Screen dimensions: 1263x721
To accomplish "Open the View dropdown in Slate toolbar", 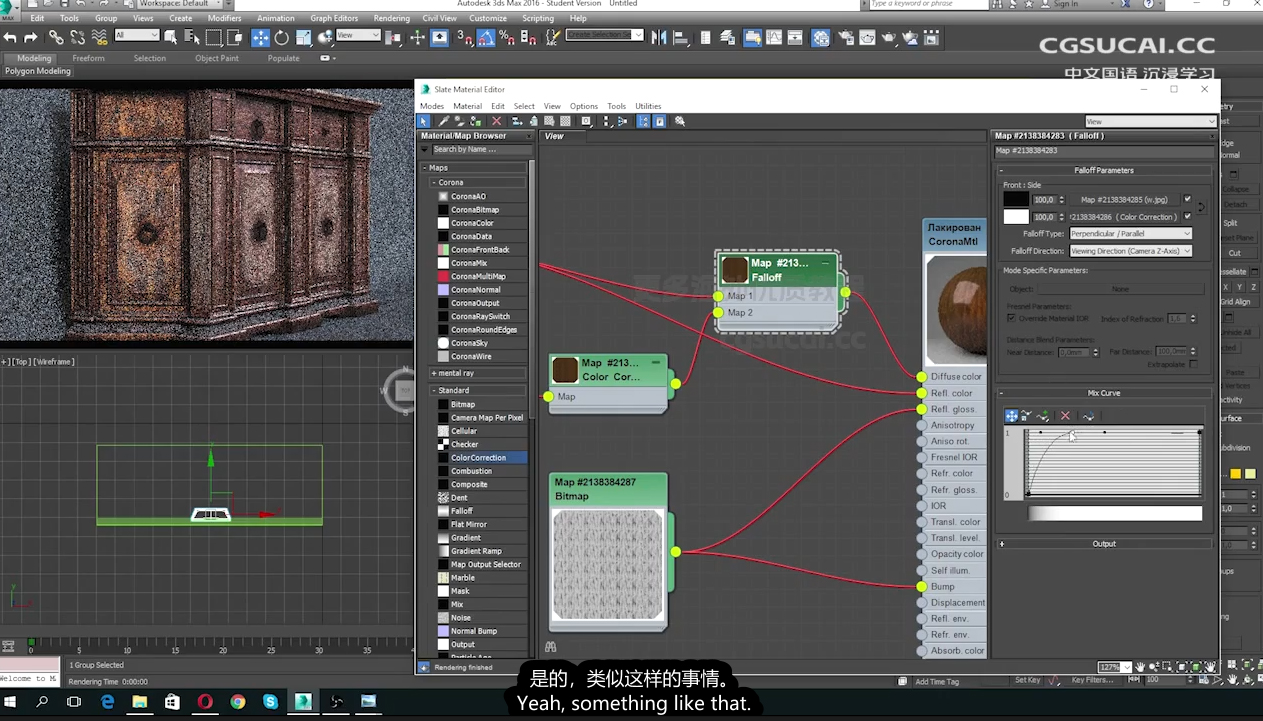I will tap(1150, 121).
